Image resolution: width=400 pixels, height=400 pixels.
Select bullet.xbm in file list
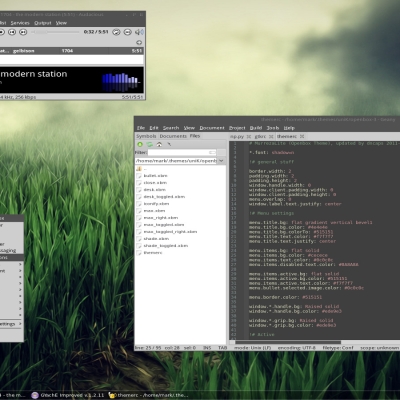155,176
